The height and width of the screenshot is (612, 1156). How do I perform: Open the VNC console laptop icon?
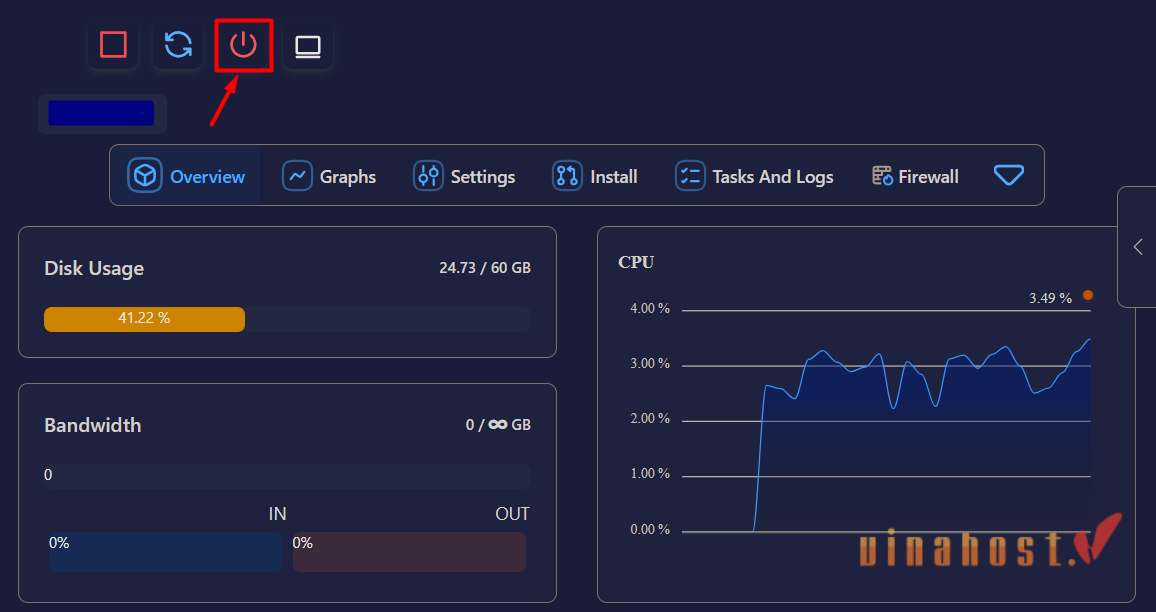(308, 46)
